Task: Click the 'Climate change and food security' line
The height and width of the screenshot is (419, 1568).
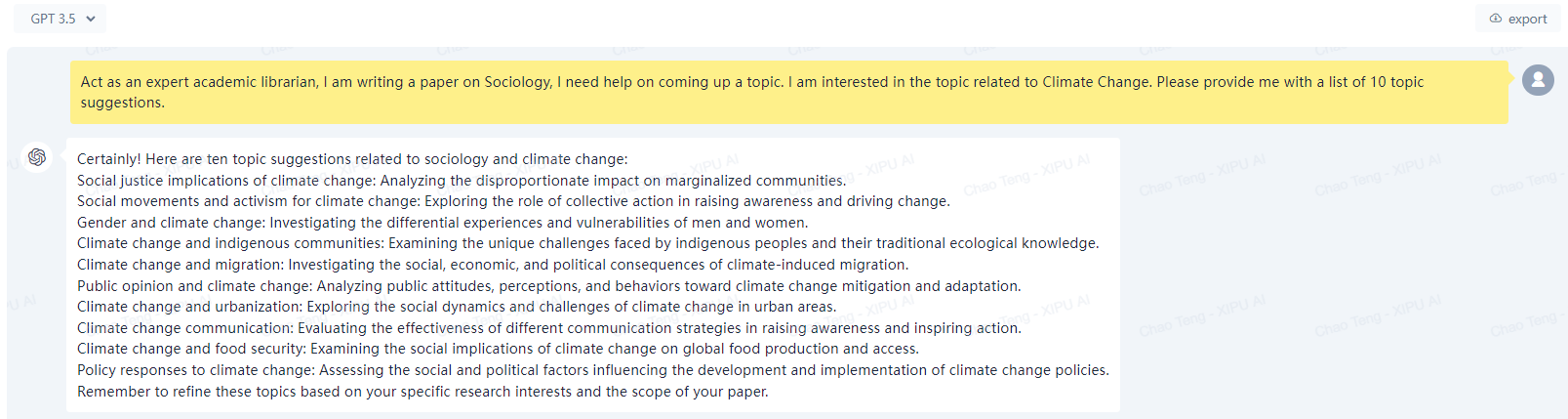Action: [x=498, y=349]
